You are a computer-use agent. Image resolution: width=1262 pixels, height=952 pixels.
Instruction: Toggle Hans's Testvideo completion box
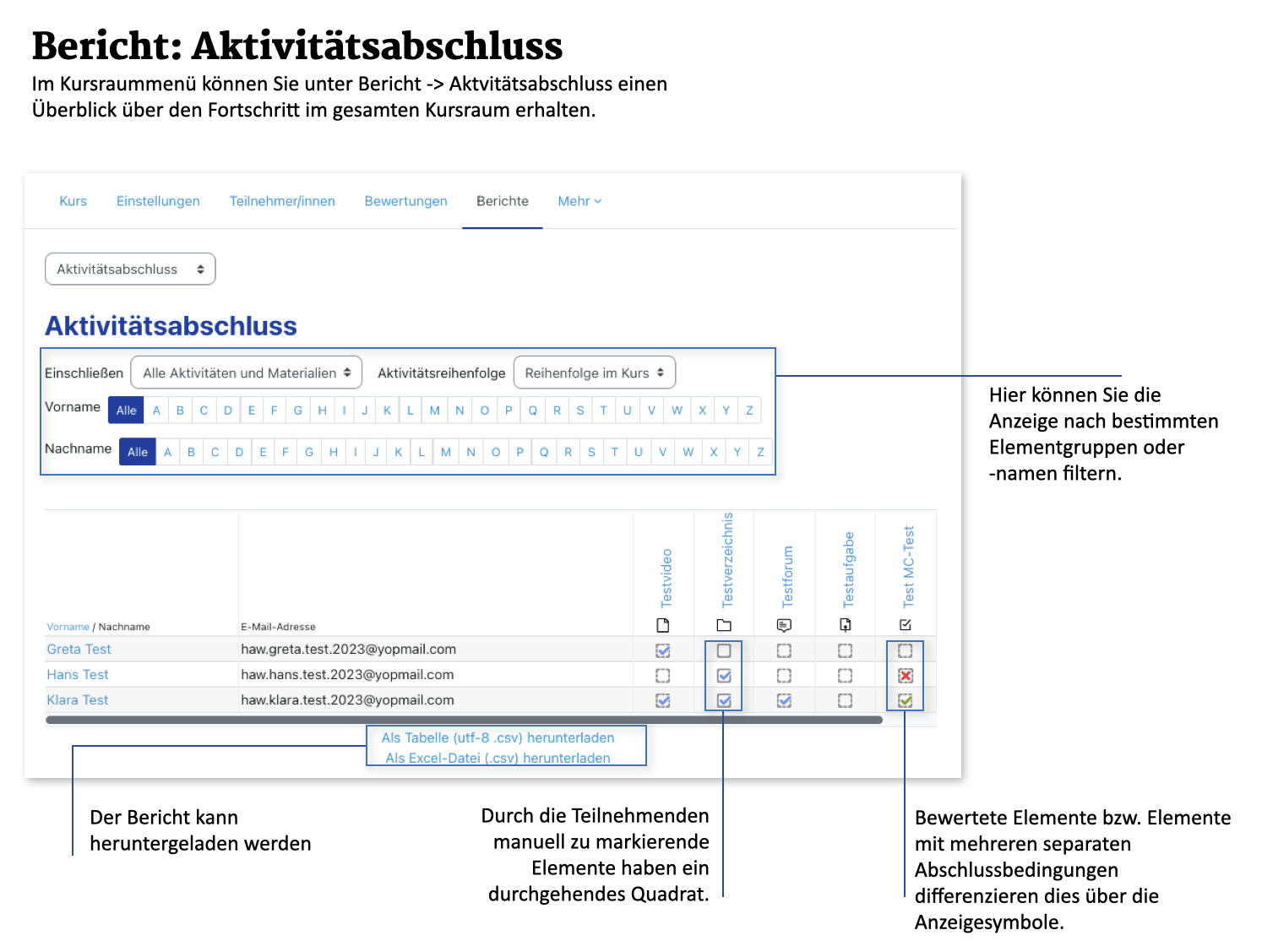(x=663, y=676)
